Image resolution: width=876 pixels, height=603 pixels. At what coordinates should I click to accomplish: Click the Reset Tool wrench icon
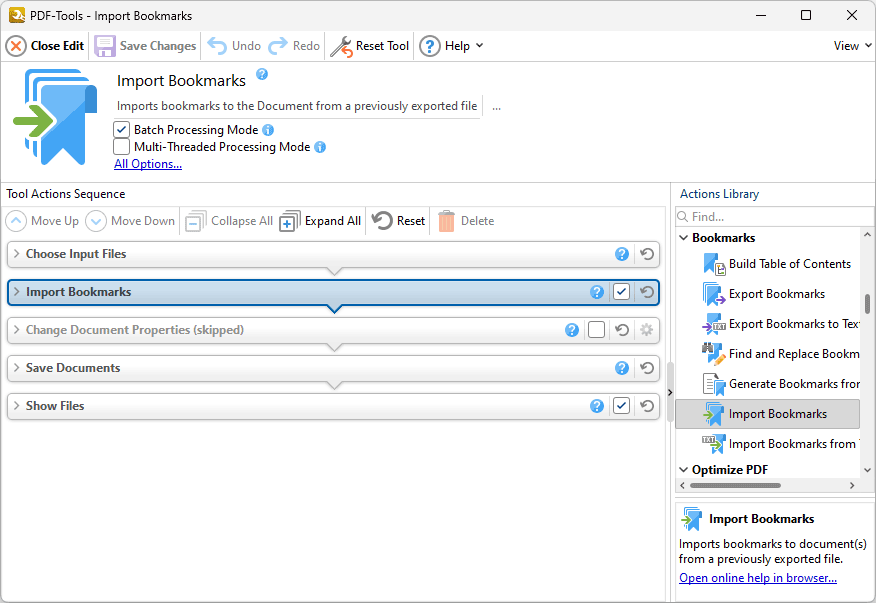341,46
